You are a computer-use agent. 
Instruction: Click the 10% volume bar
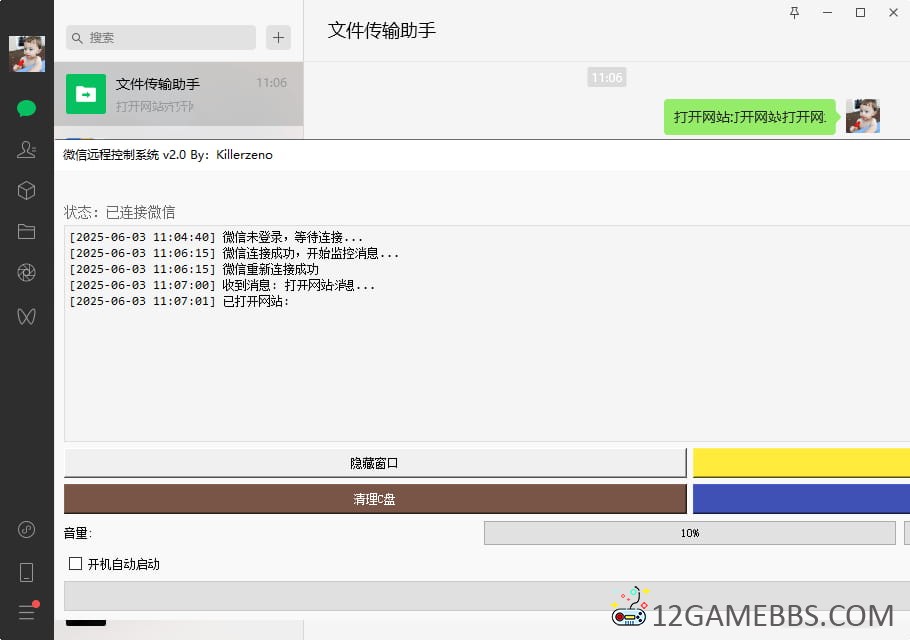point(689,533)
